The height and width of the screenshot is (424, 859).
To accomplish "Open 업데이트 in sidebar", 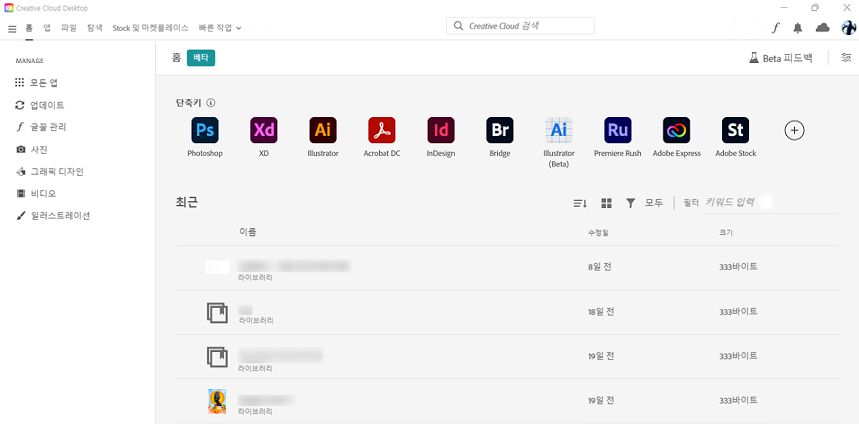I will 39,105.
